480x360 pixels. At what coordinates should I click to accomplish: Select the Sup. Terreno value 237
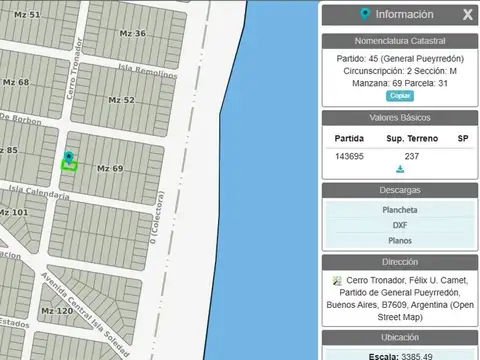[x=412, y=156]
